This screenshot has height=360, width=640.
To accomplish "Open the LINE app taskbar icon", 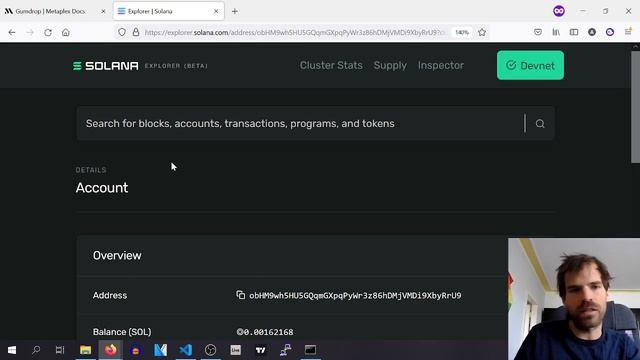I will coord(236,350).
